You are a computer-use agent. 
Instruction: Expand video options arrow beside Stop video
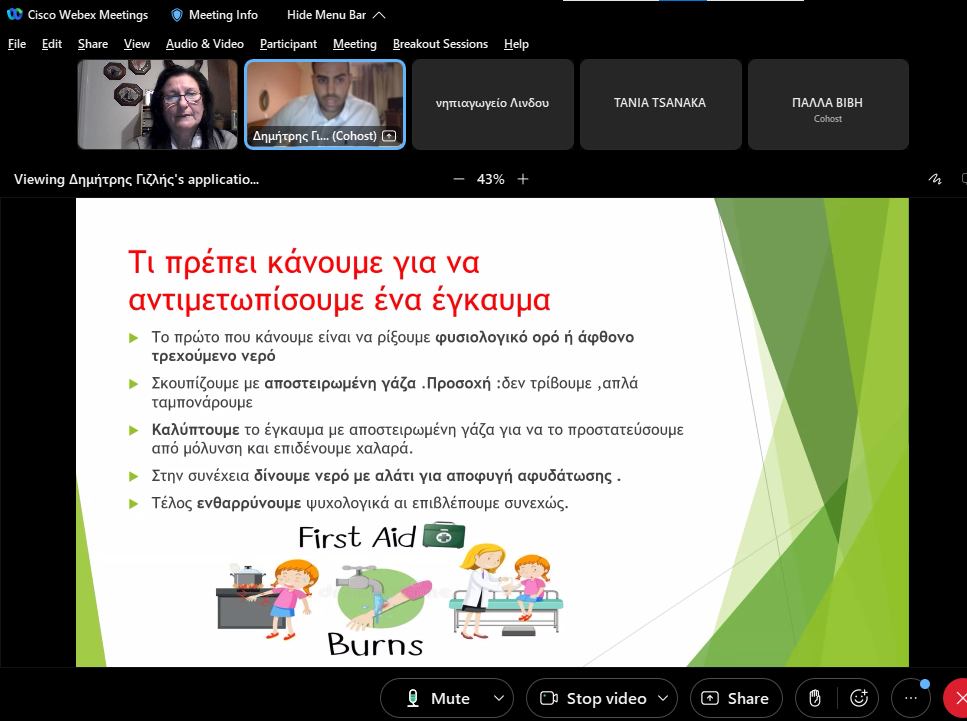click(x=663, y=698)
